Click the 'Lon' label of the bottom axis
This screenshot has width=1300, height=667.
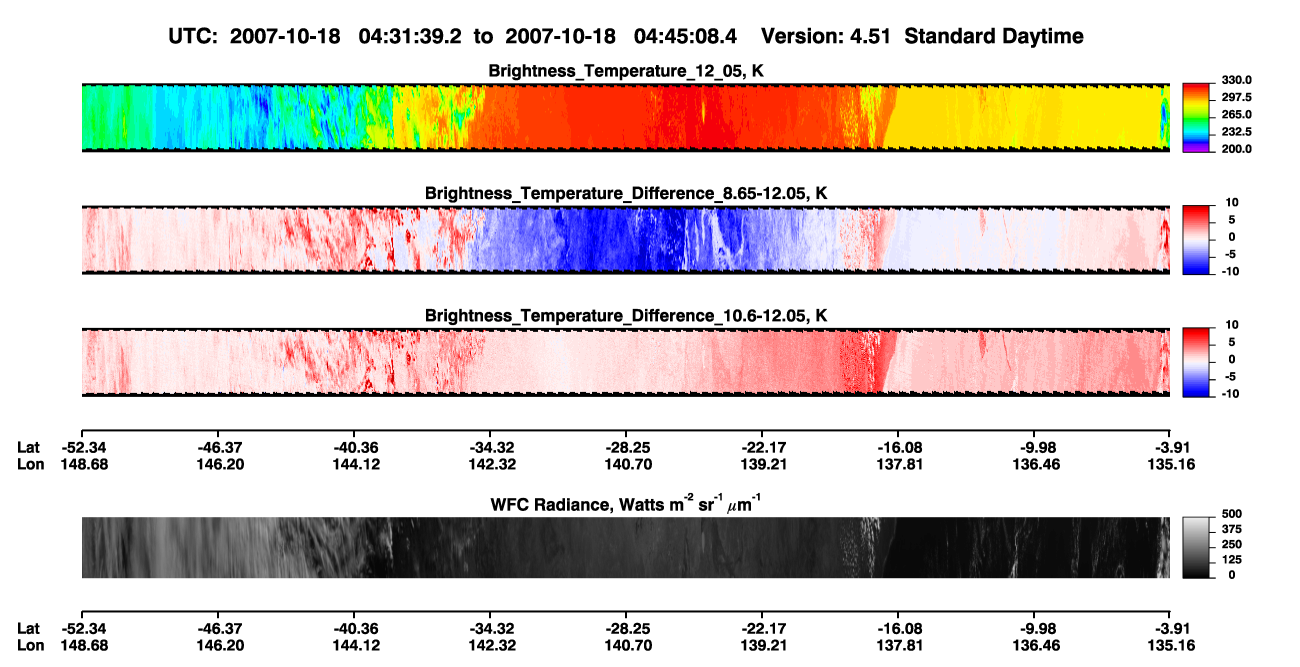pyautogui.click(x=30, y=645)
